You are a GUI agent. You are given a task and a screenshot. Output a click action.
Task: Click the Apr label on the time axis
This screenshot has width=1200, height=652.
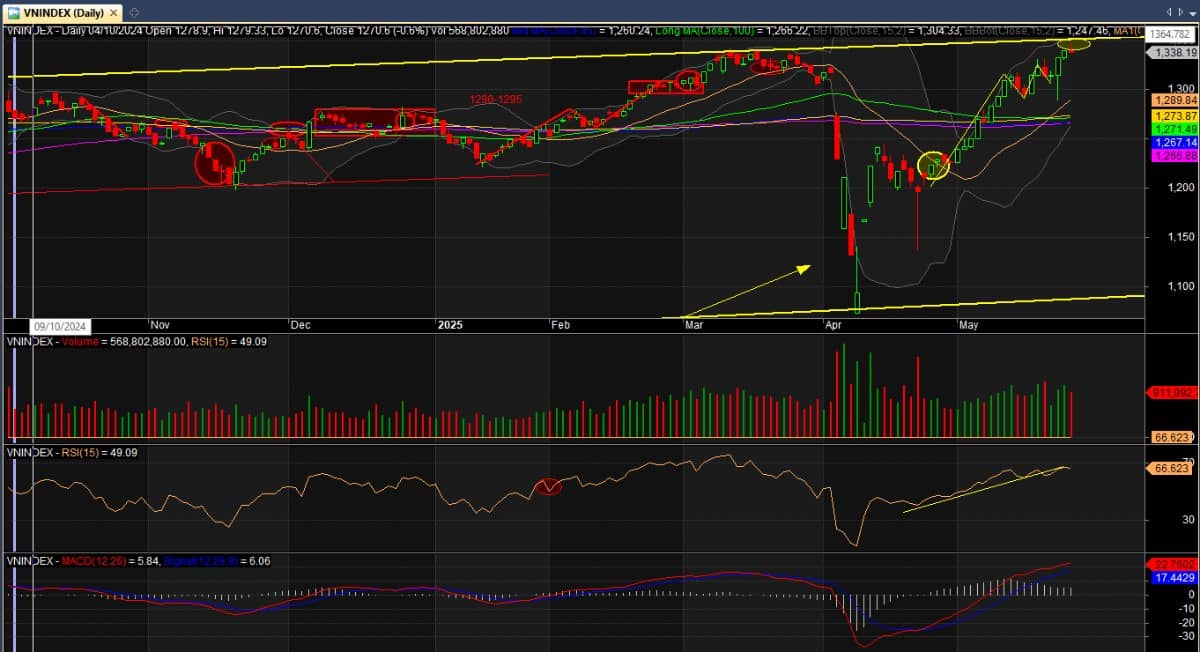point(832,325)
